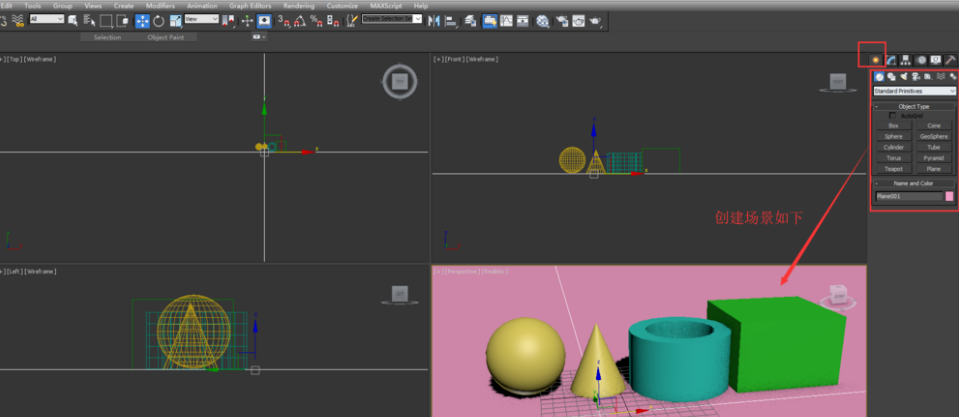The width and height of the screenshot is (959, 417).
Task: Collapse the Object Type rollout
Action: click(x=877, y=106)
